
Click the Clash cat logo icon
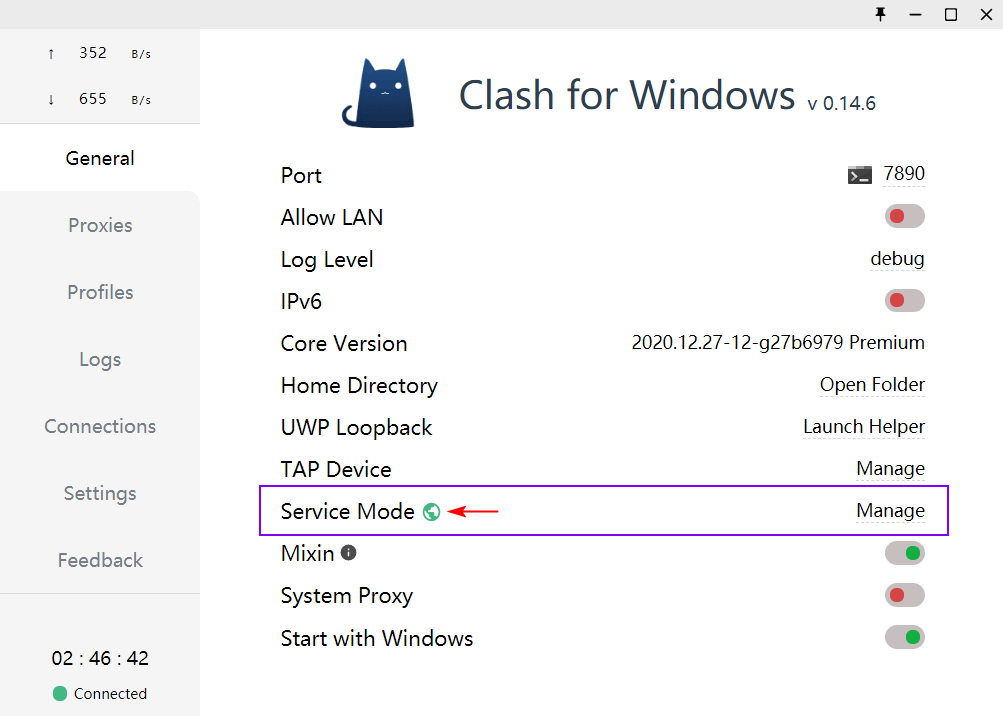(379, 93)
